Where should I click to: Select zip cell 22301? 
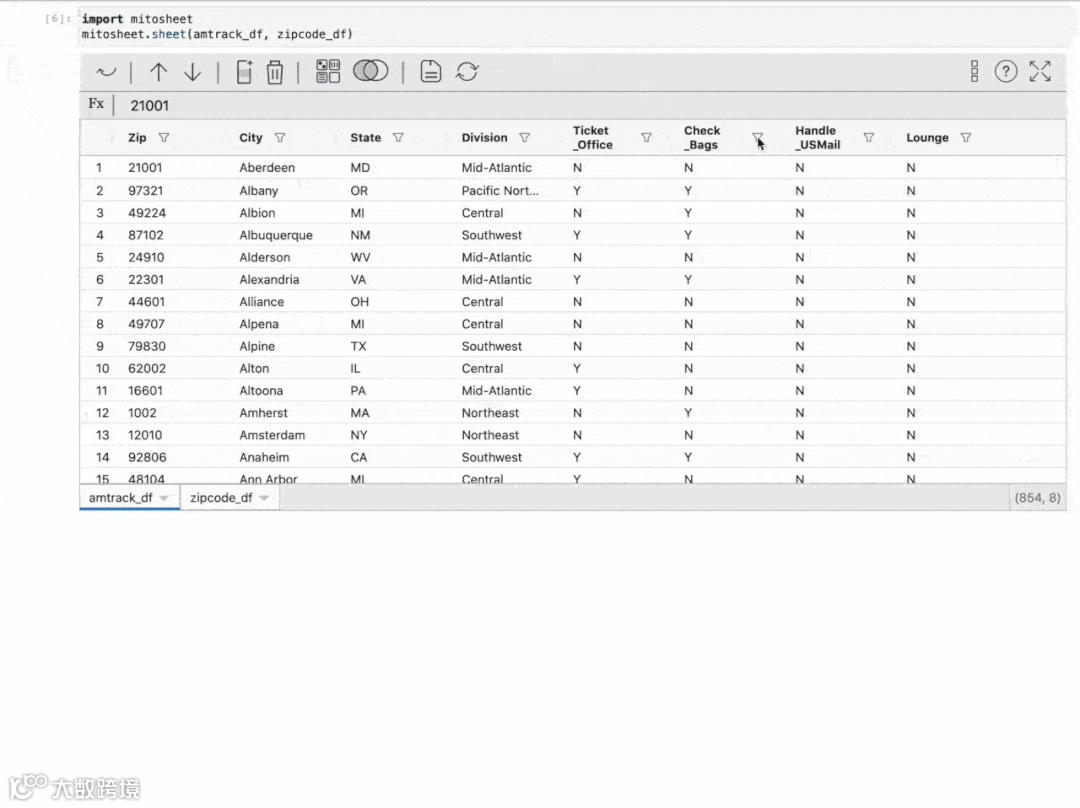coord(146,280)
